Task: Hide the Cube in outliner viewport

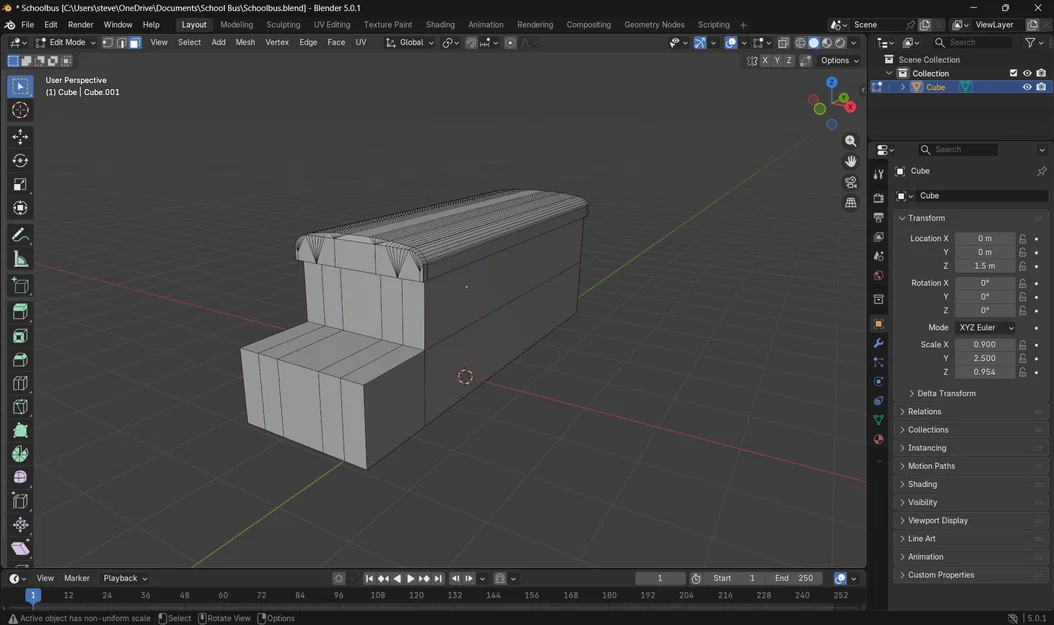Action: (x=1026, y=87)
